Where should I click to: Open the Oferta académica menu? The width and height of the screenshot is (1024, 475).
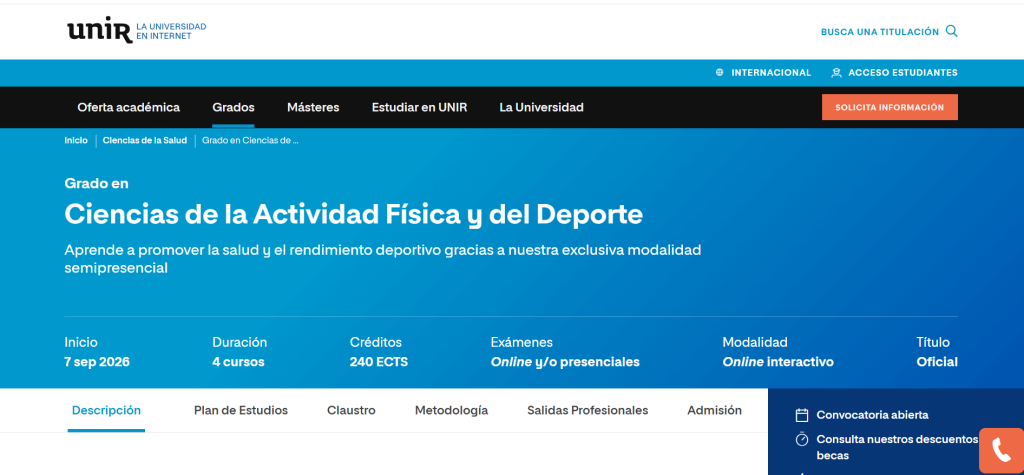pos(129,107)
